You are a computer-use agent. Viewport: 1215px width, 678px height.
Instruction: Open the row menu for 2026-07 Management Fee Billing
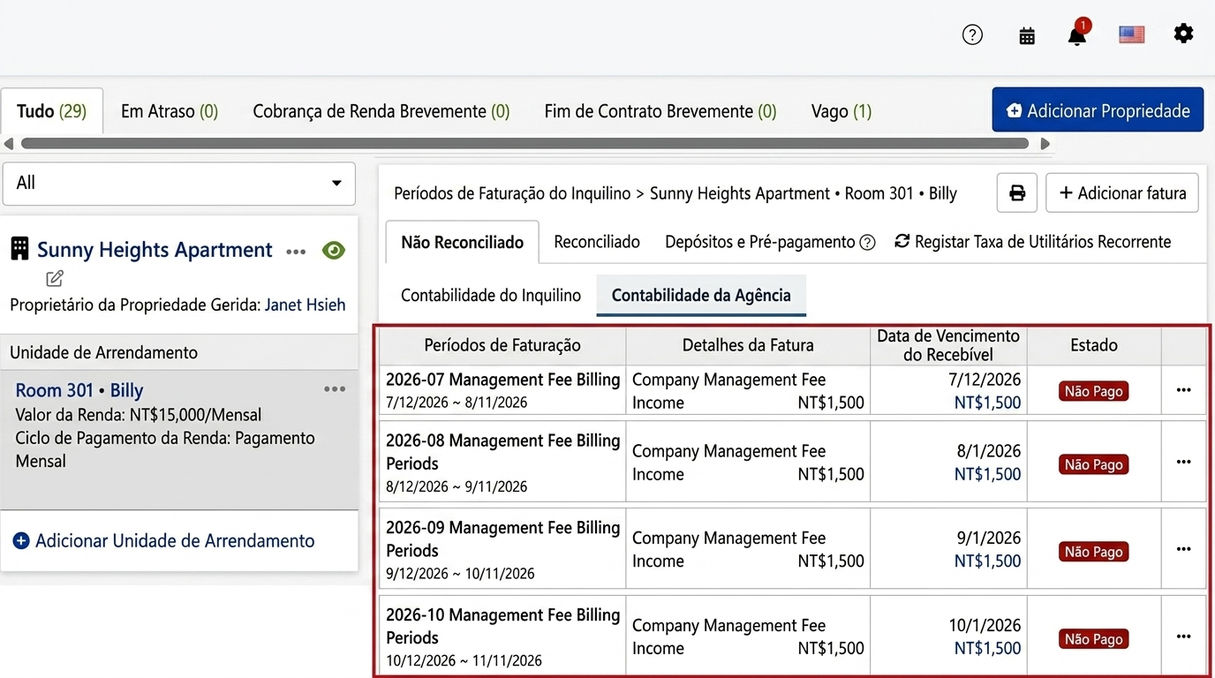pos(1184,390)
